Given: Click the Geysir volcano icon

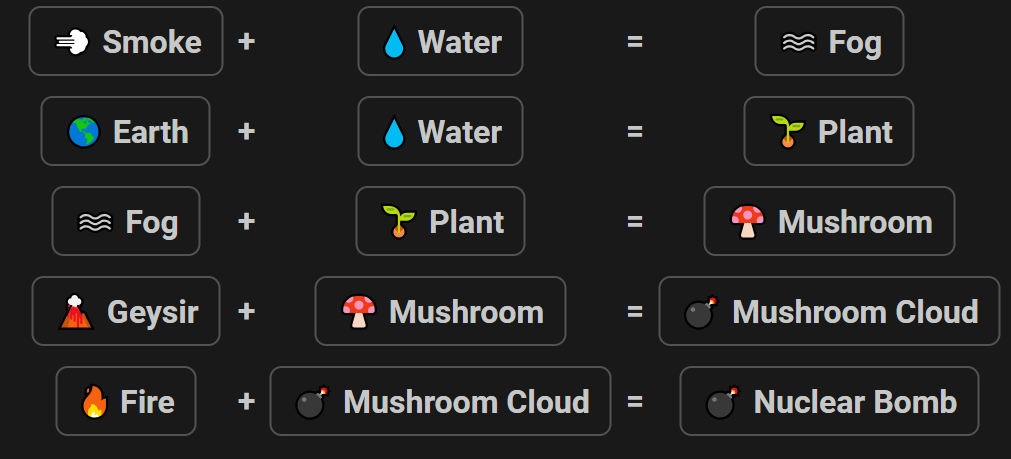Looking at the screenshot, I should (x=76, y=312).
